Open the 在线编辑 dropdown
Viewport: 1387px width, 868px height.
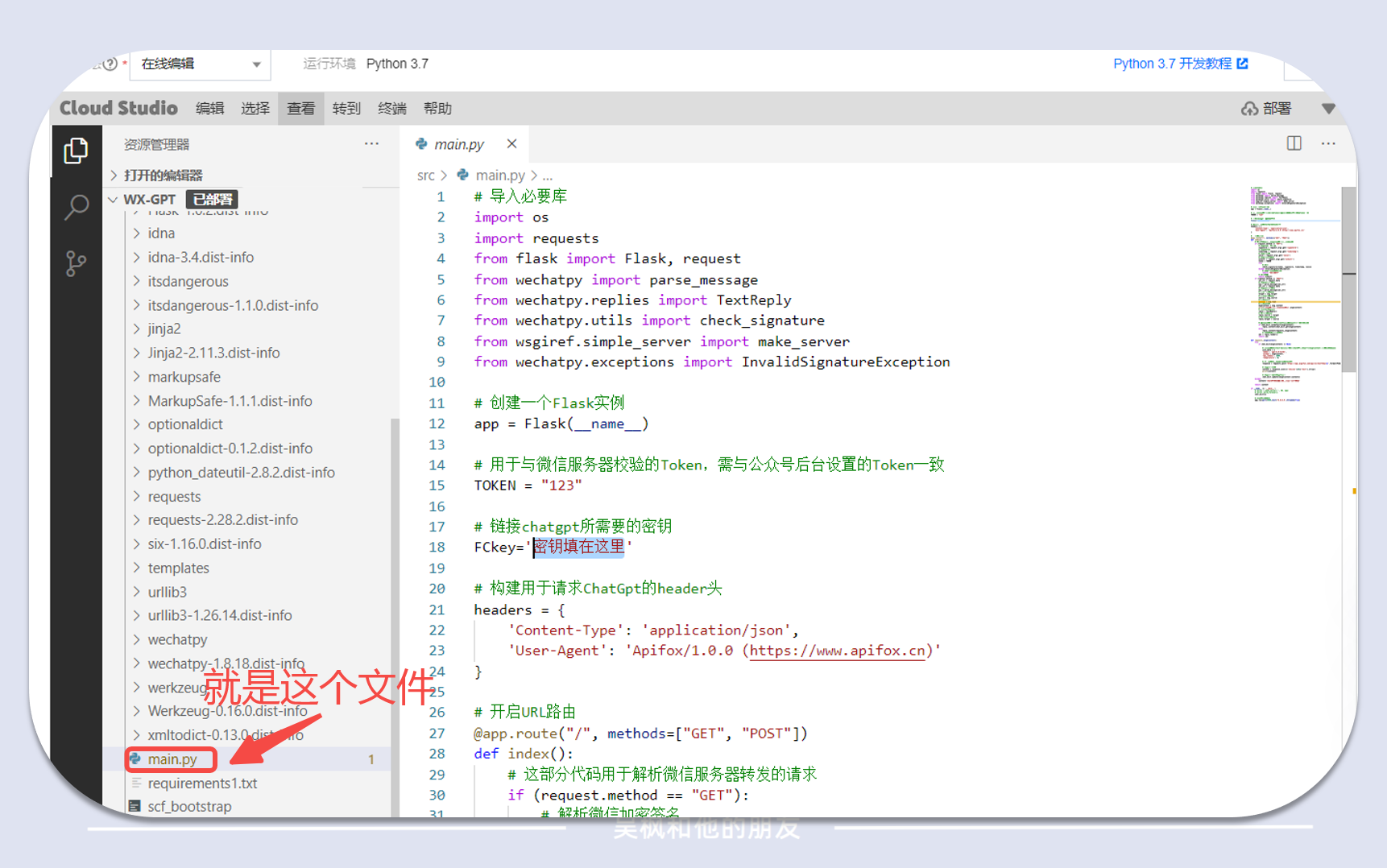coord(200,64)
